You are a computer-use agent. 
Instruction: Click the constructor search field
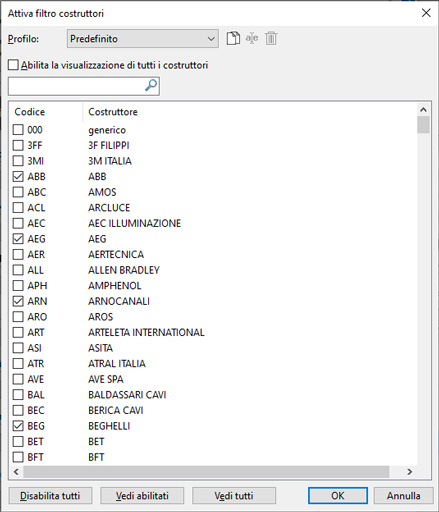point(84,86)
